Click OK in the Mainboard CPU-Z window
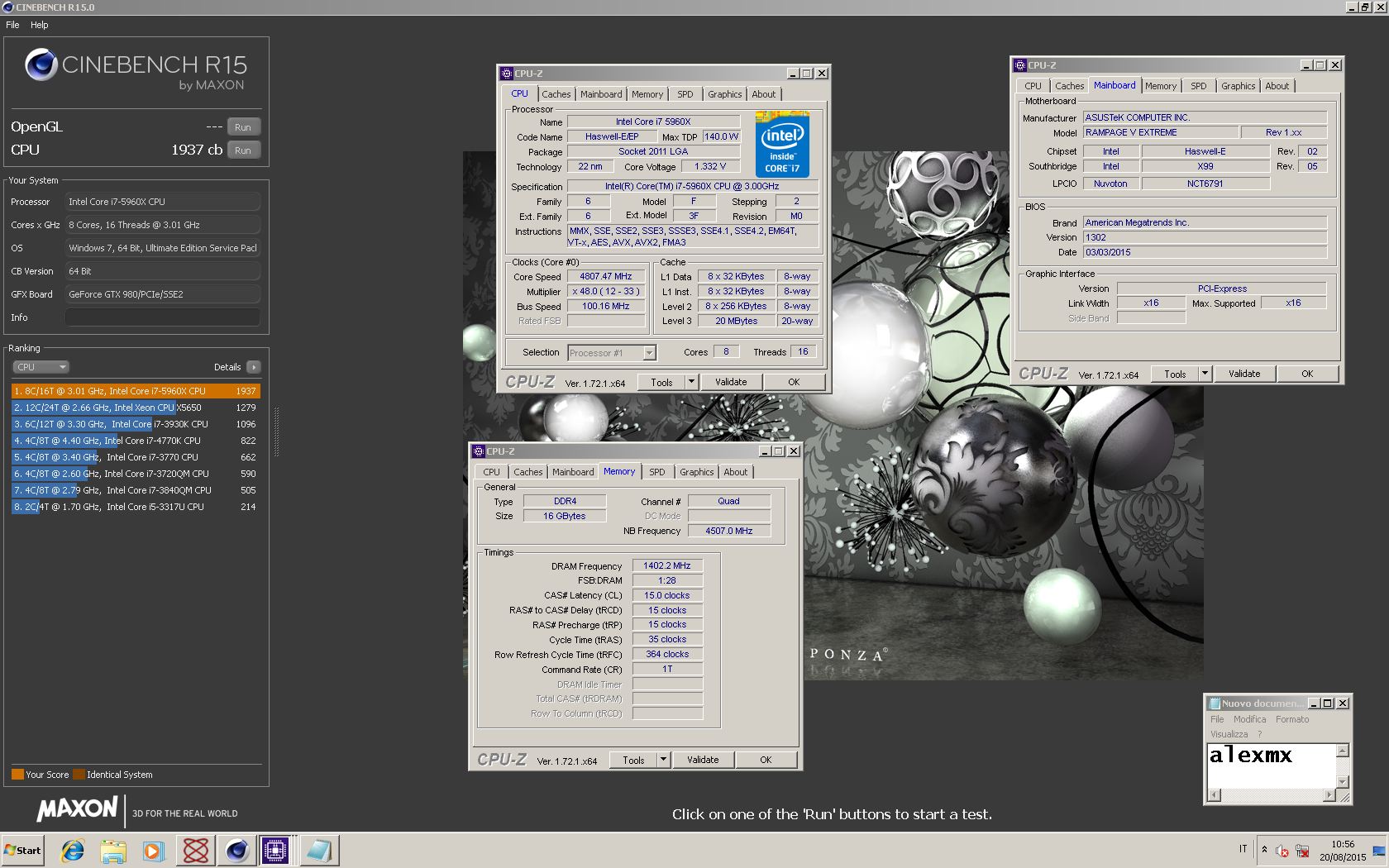The height and width of the screenshot is (868, 1389). pyautogui.click(x=1307, y=374)
